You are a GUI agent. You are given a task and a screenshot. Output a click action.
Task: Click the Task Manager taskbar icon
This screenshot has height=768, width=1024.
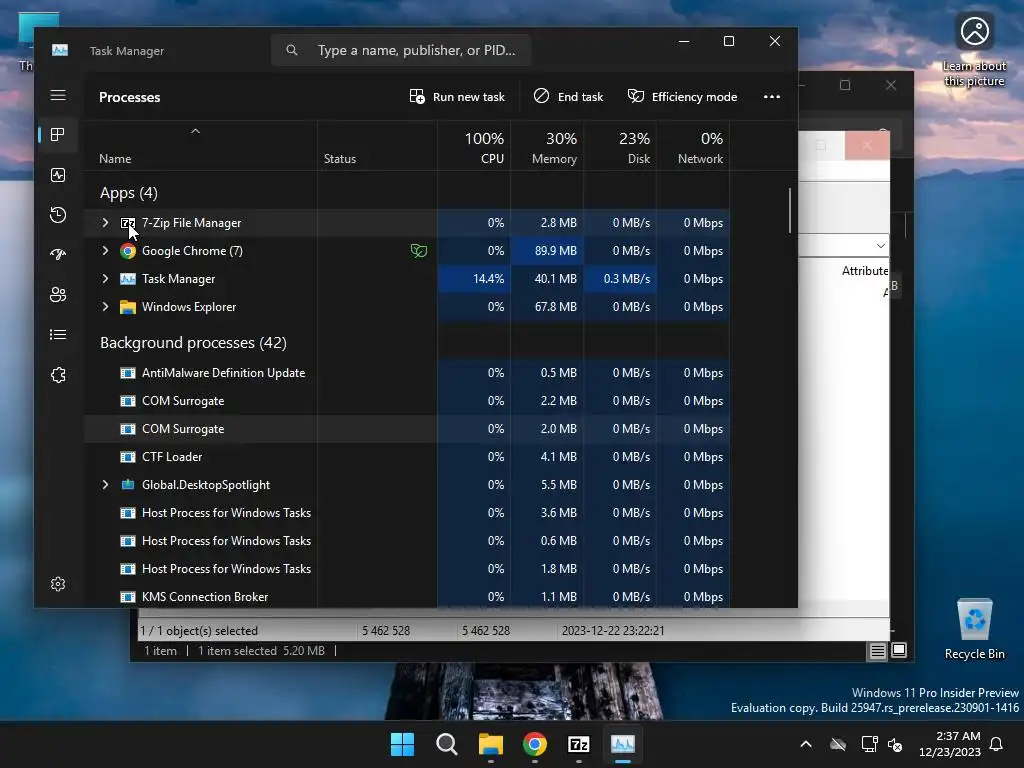click(622, 744)
